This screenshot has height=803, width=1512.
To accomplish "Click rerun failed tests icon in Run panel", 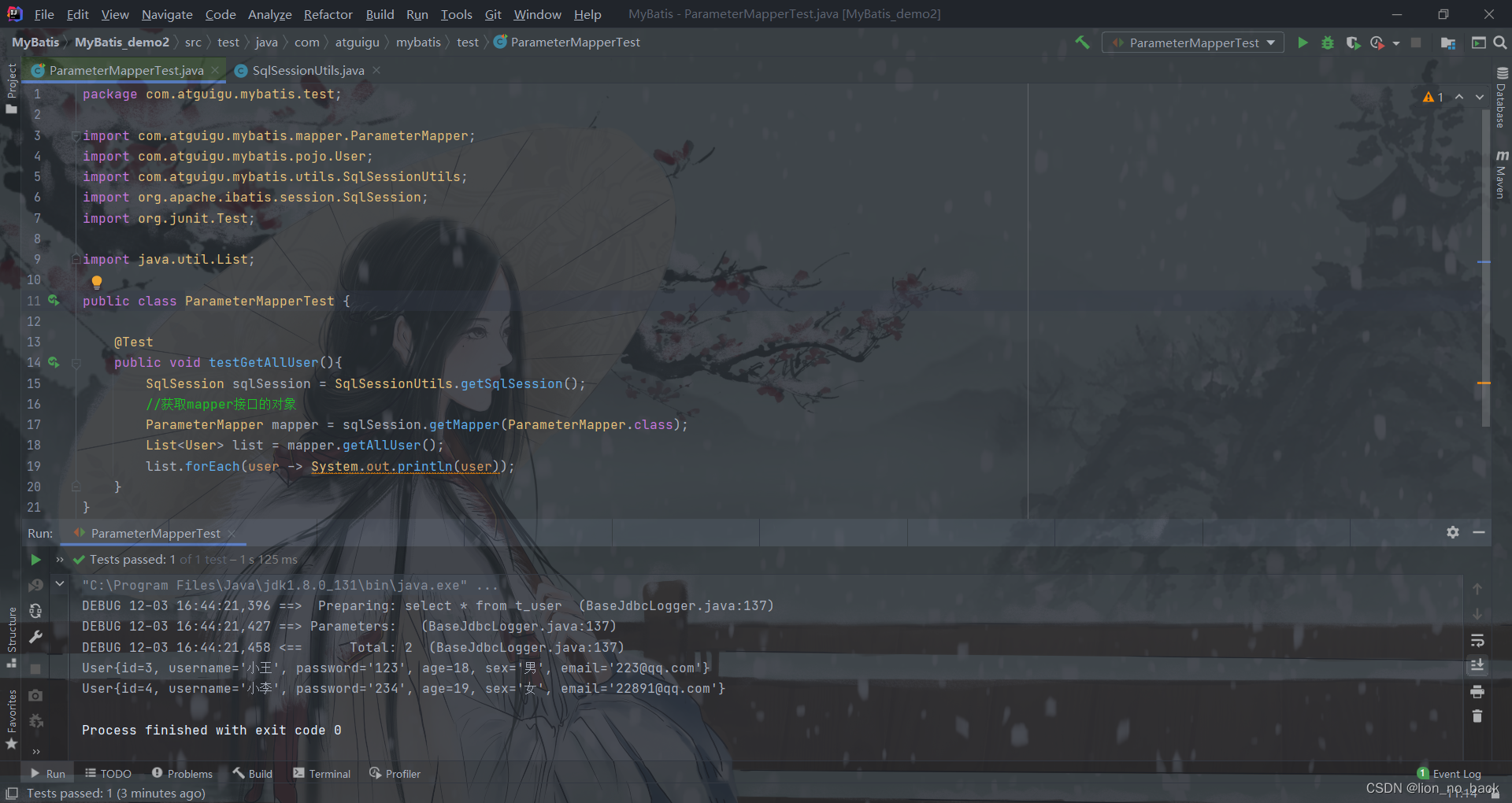I will [35, 586].
